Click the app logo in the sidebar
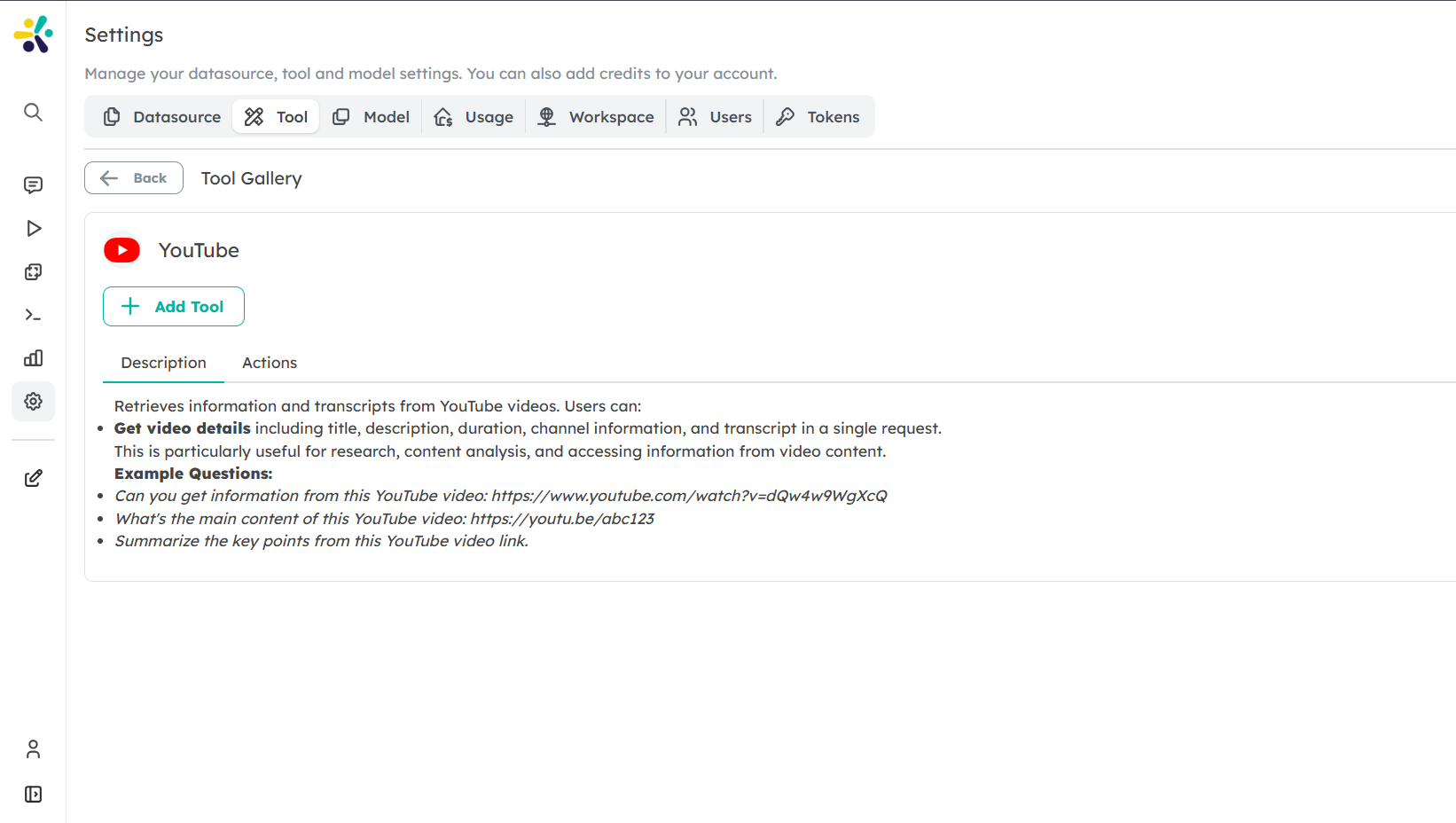 coord(33,35)
